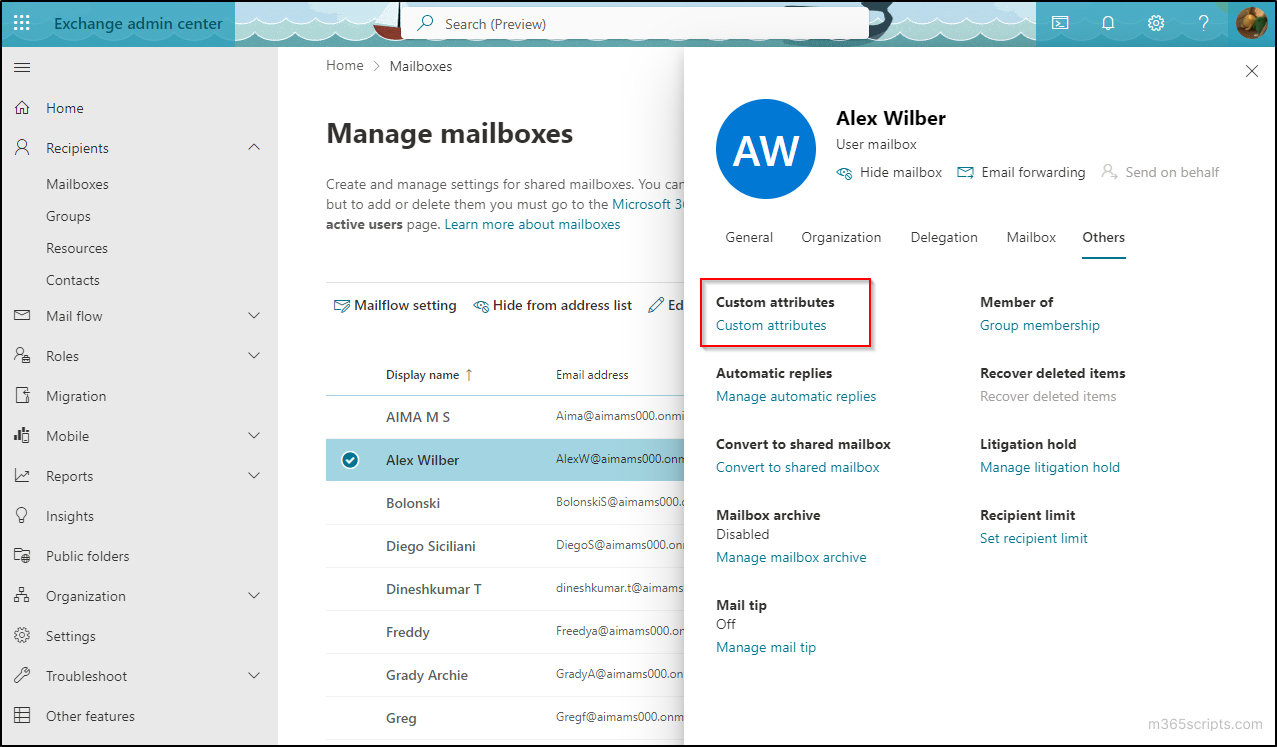Open the settings gear icon
The height and width of the screenshot is (747, 1277).
click(1155, 22)
